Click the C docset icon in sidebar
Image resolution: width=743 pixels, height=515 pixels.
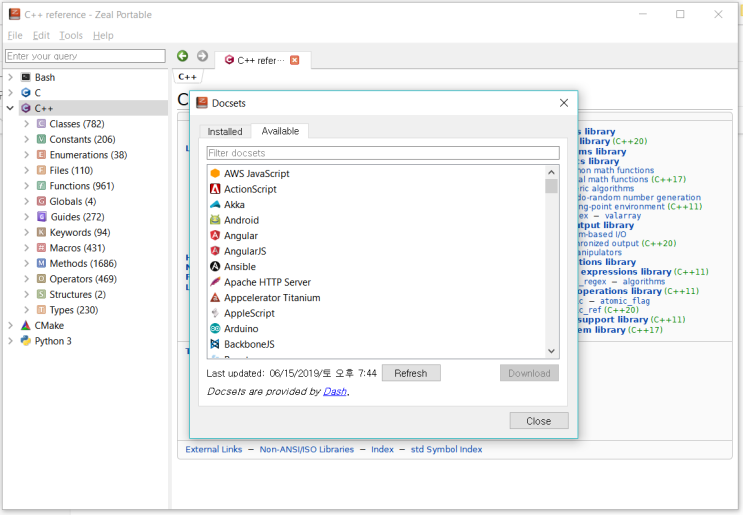(x=26, y=92)
